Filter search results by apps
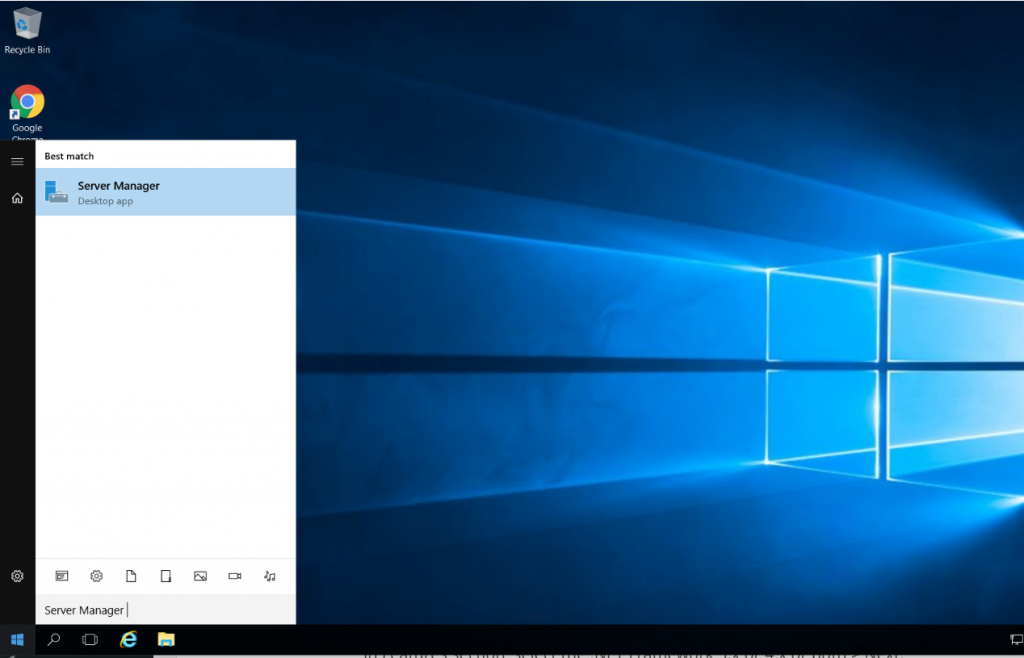The image size is (1024, 658). [x=62, y=576]
